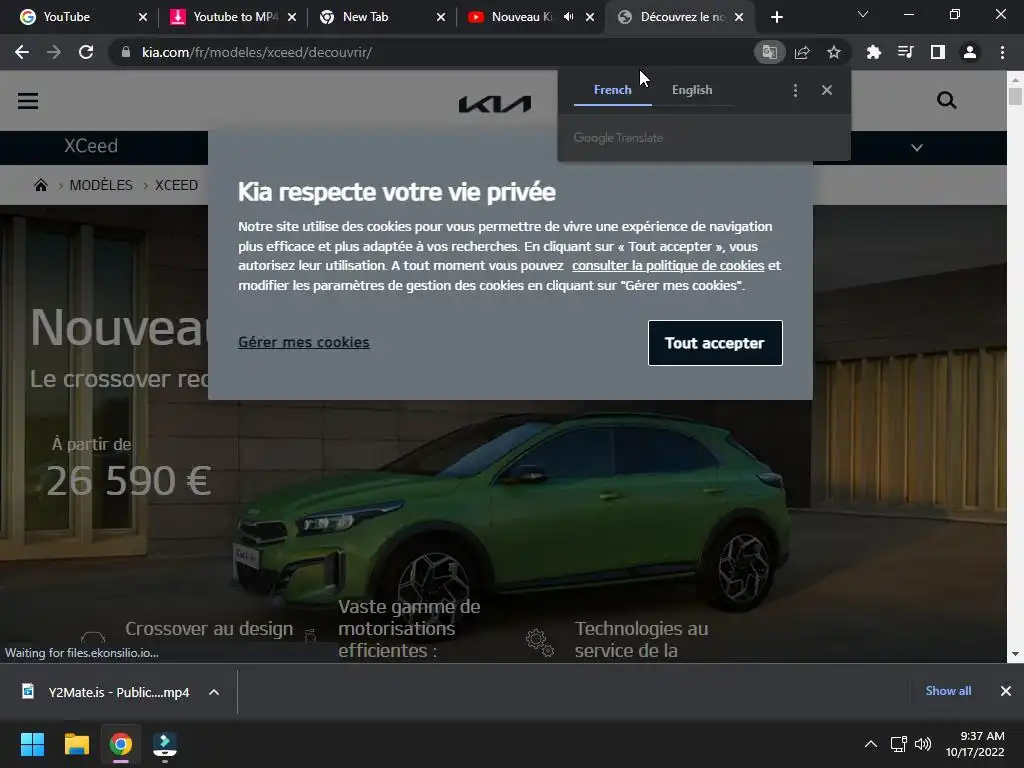1024x768 pixels.
Task: Go to home via breadcrumb house icon
Action: (40, 185)
